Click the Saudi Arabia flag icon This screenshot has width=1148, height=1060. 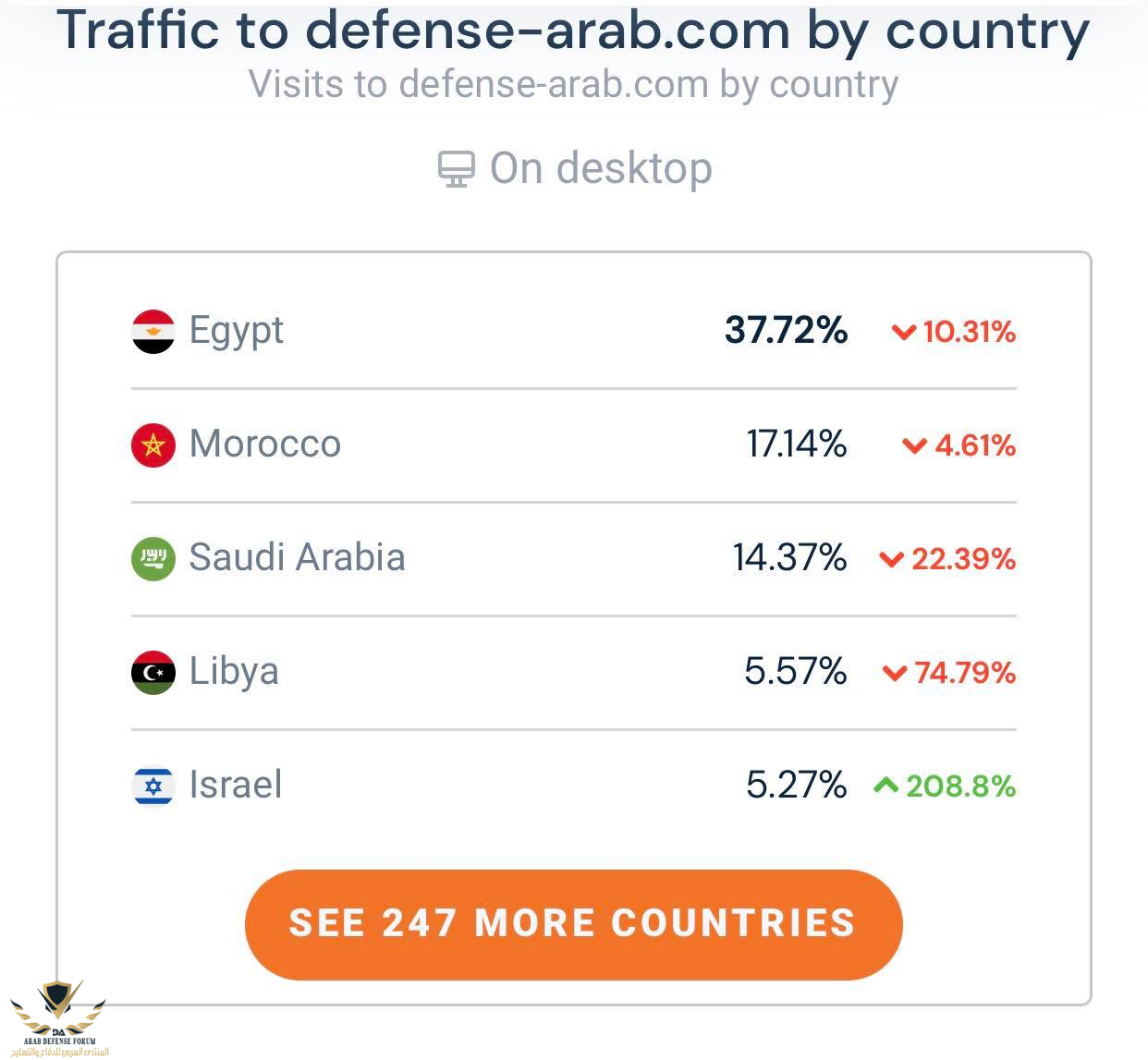tap(153, 559)
